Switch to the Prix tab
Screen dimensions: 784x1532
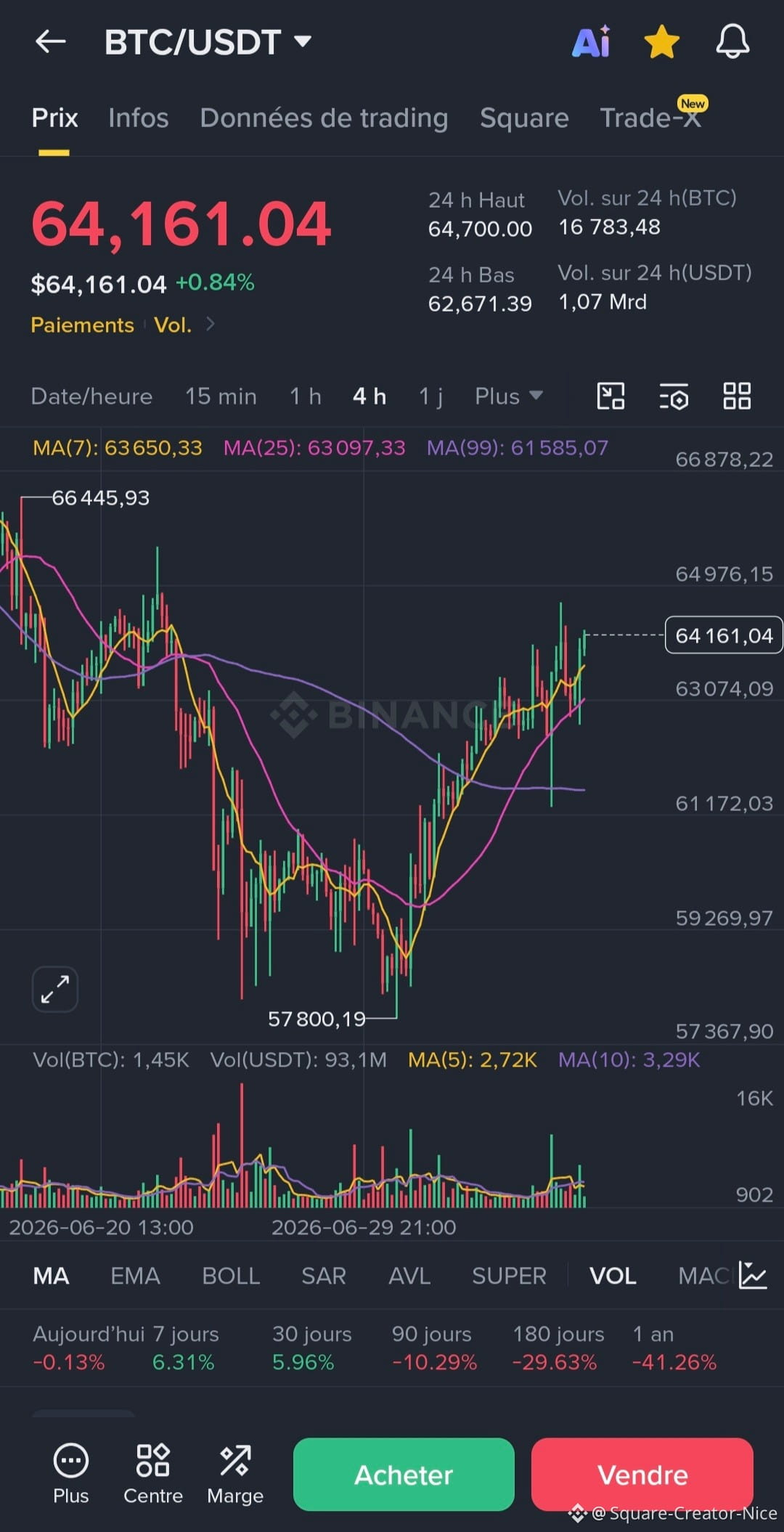pos(54,118)
